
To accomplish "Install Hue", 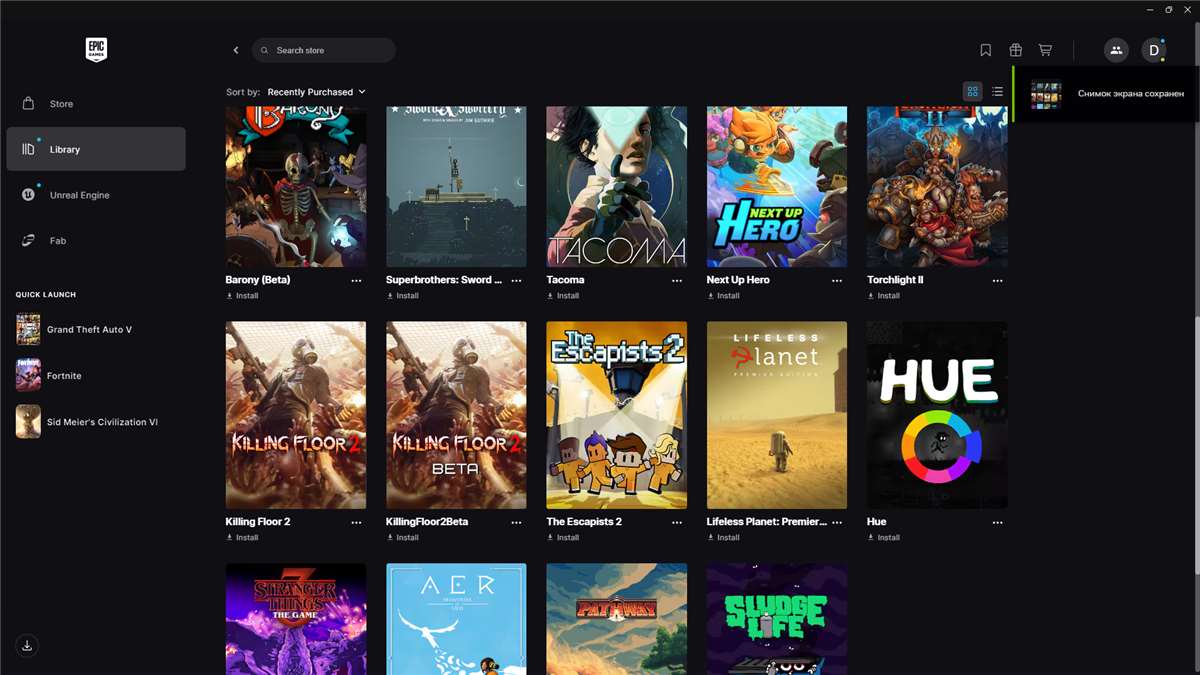I will tap(883, 538).
